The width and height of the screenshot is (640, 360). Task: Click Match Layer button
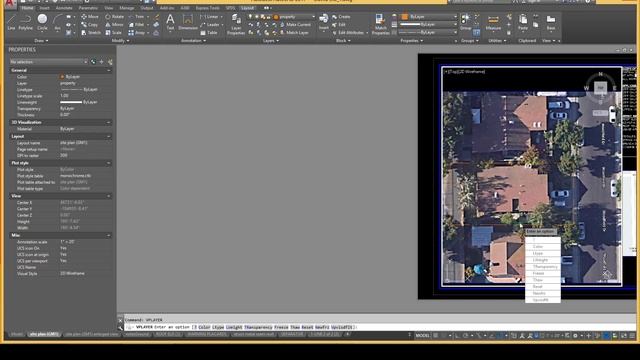tap(294, 32)
